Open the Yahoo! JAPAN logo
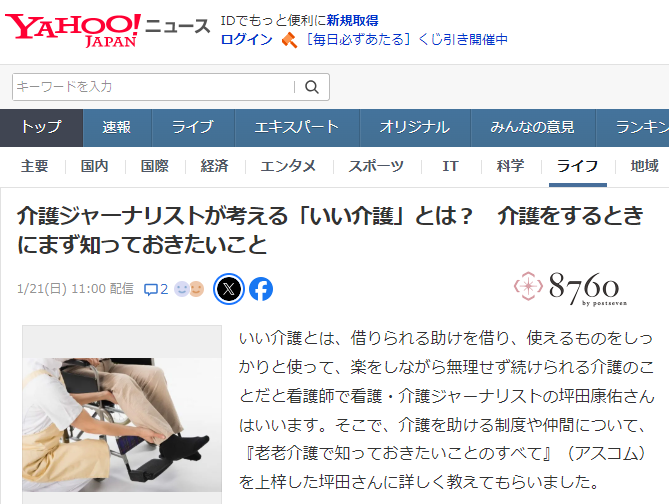The image size is (669, 504). tap(73, 30)
